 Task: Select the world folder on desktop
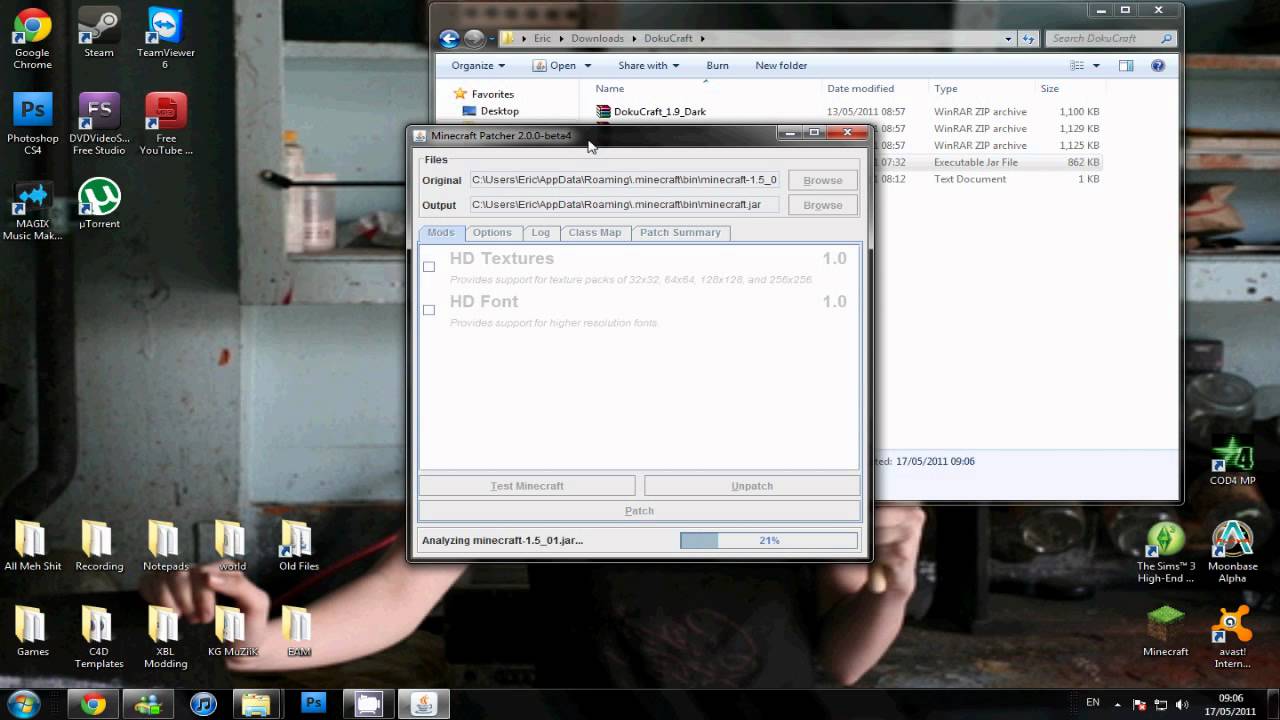point(232,546)
